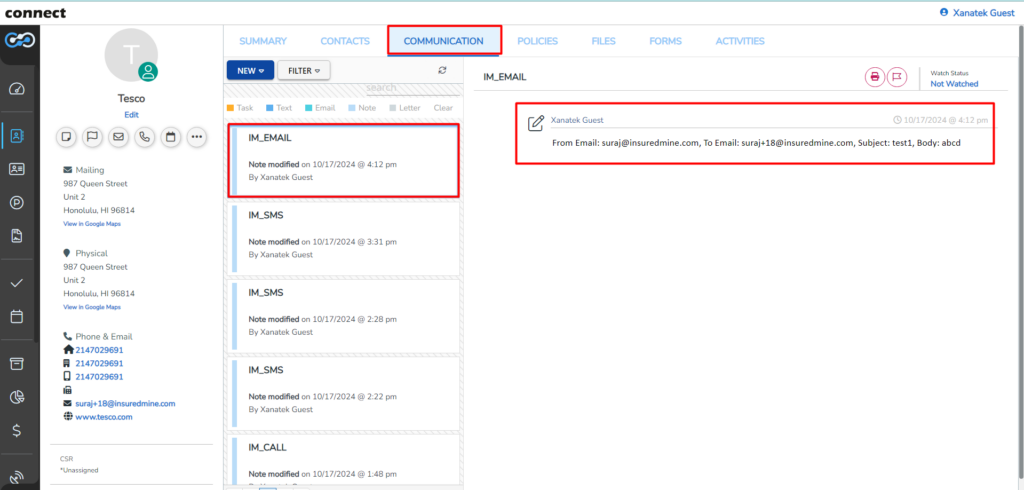The image size is (1024, 490).
Task: Filter list by Task type
Action: point(240,108)
